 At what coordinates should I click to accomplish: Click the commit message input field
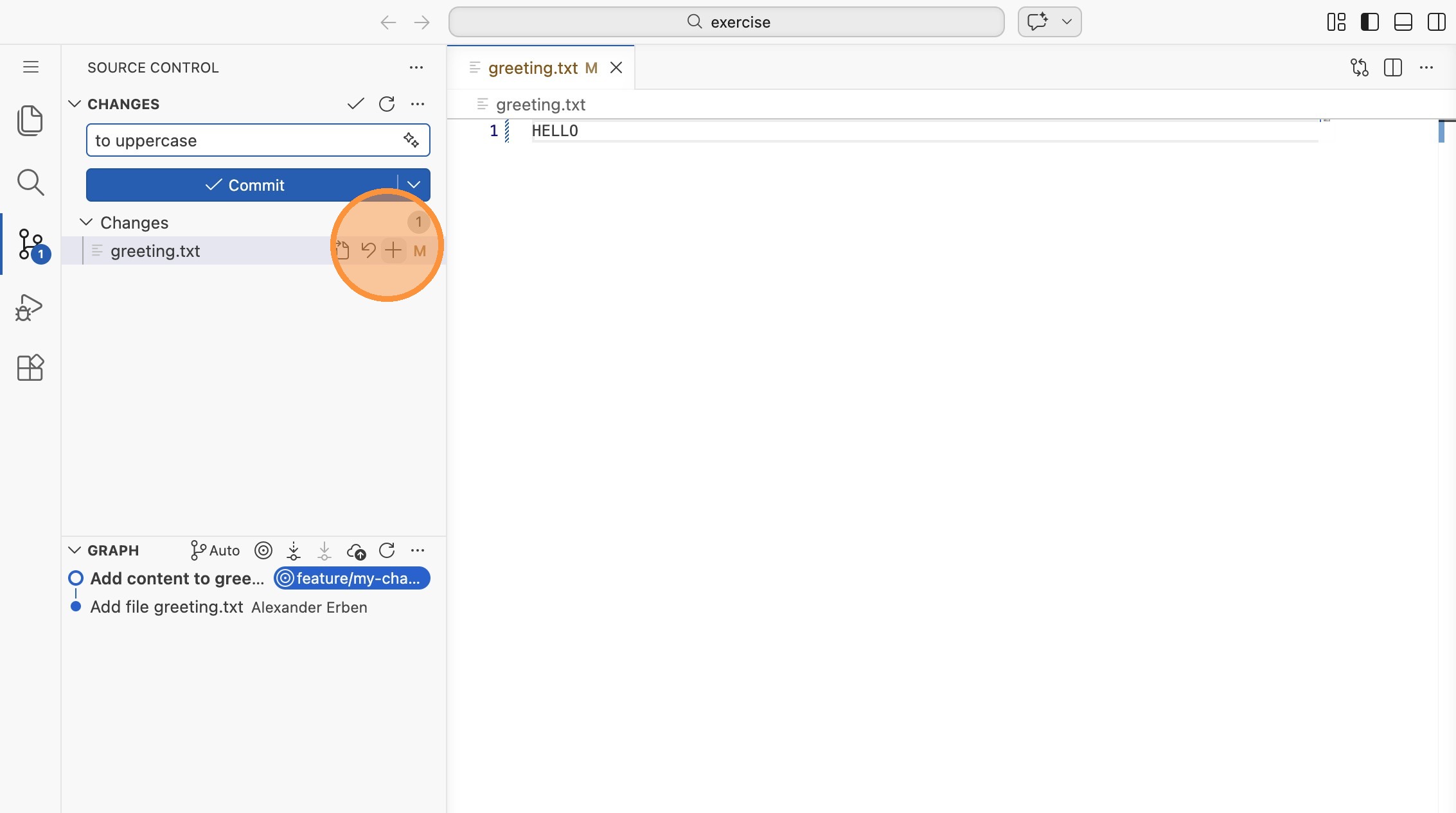click(x=244, y=140)
